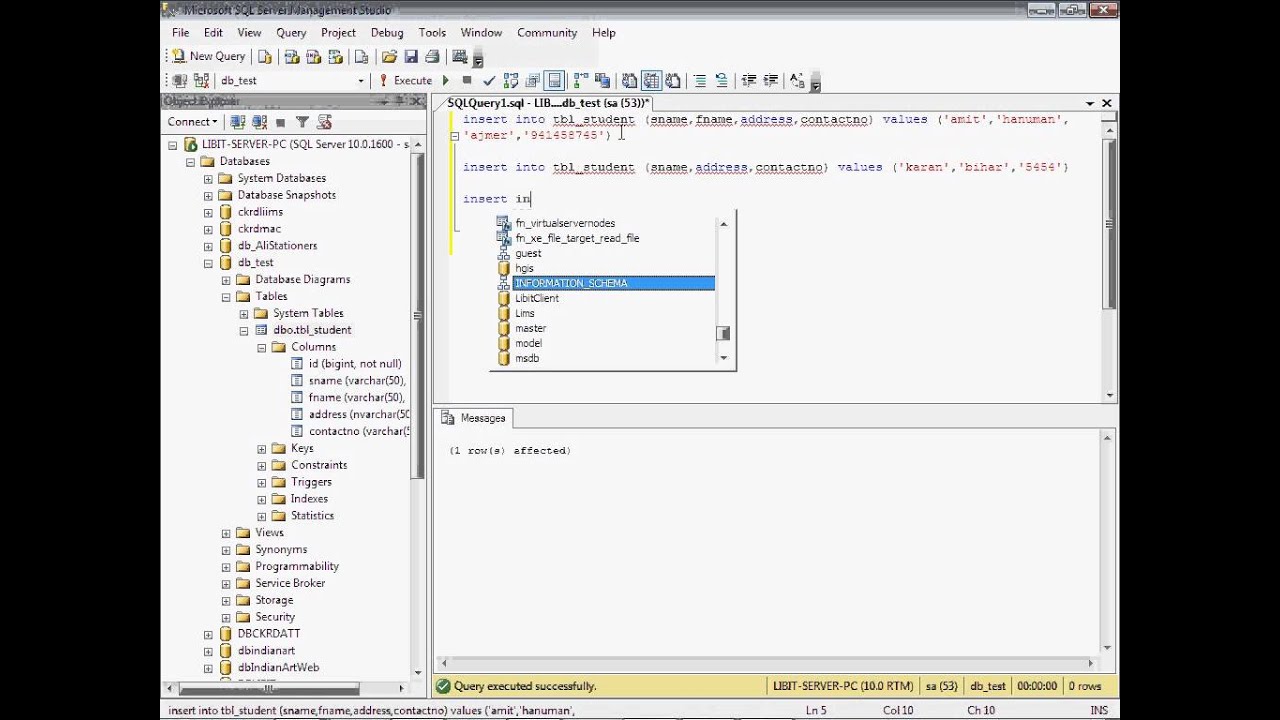Open the Query menu

[x=291, y=32]
